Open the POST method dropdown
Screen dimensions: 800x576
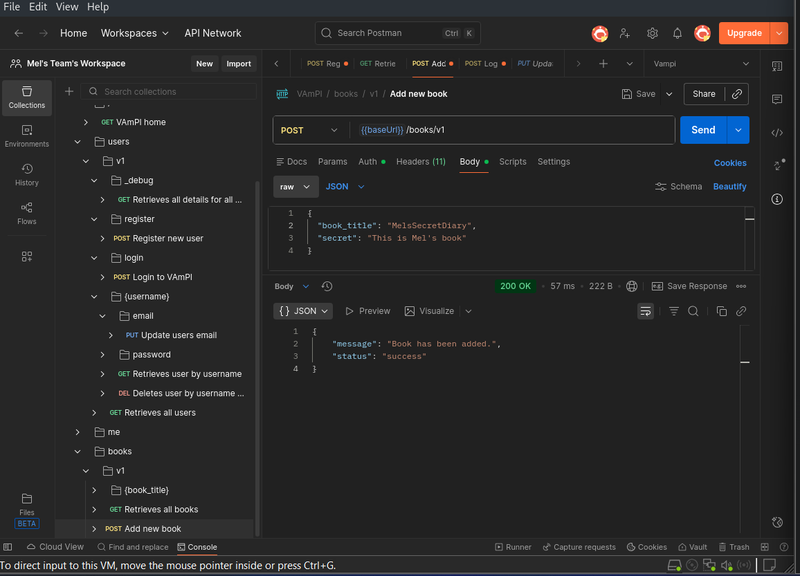pos(310,130)
